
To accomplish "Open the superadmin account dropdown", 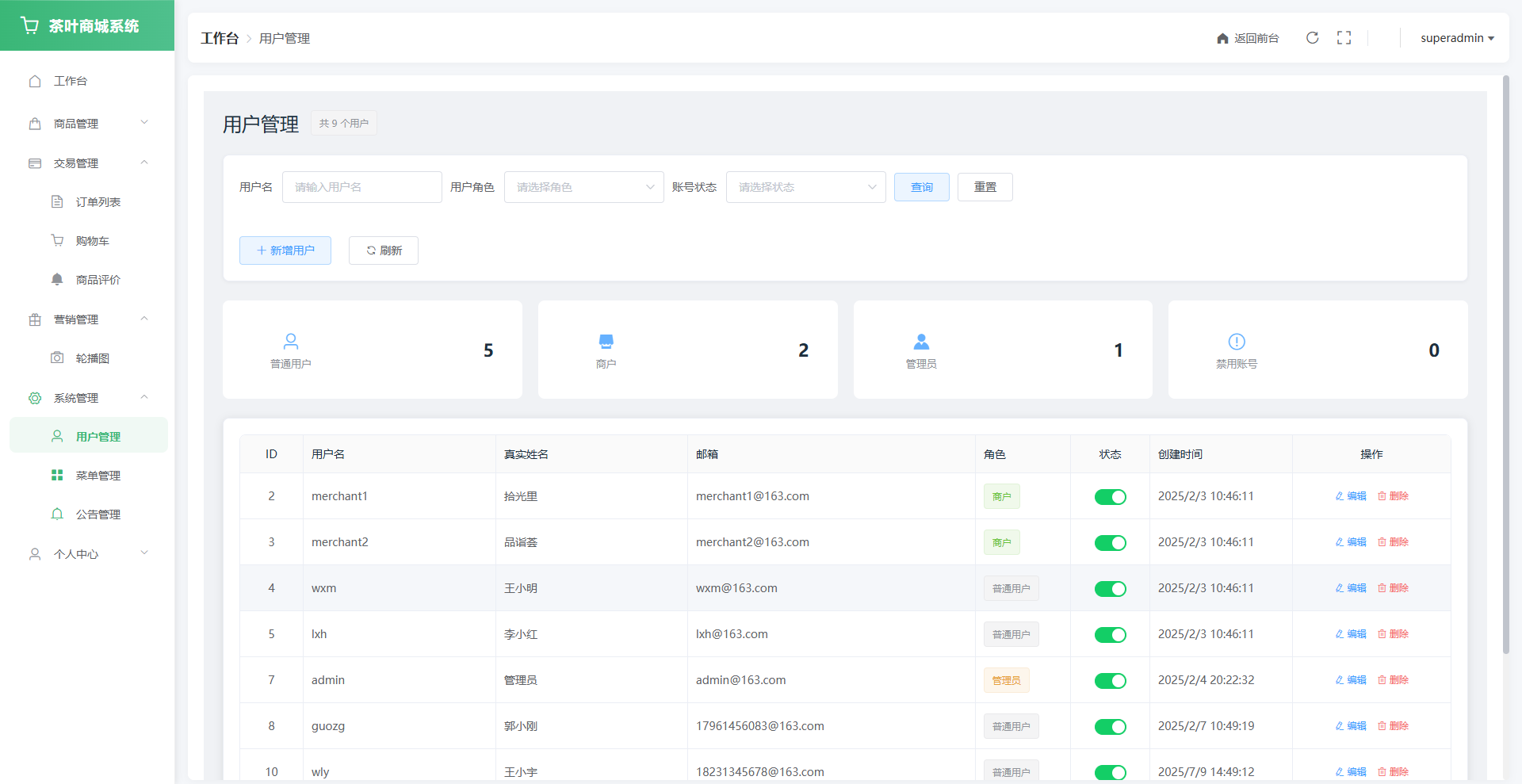I will (x=1456, y=38).
